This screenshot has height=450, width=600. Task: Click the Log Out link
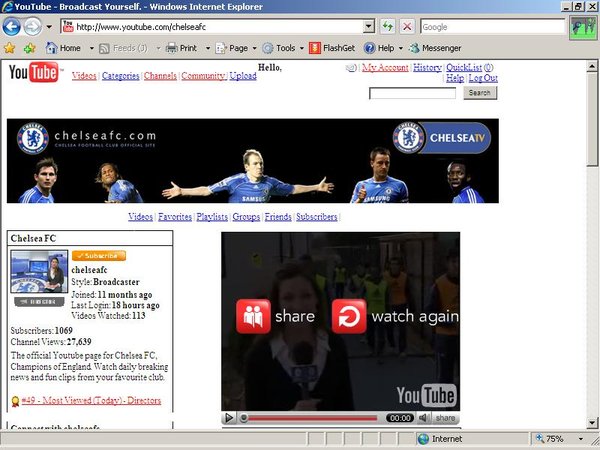click(x=483, y=78)
